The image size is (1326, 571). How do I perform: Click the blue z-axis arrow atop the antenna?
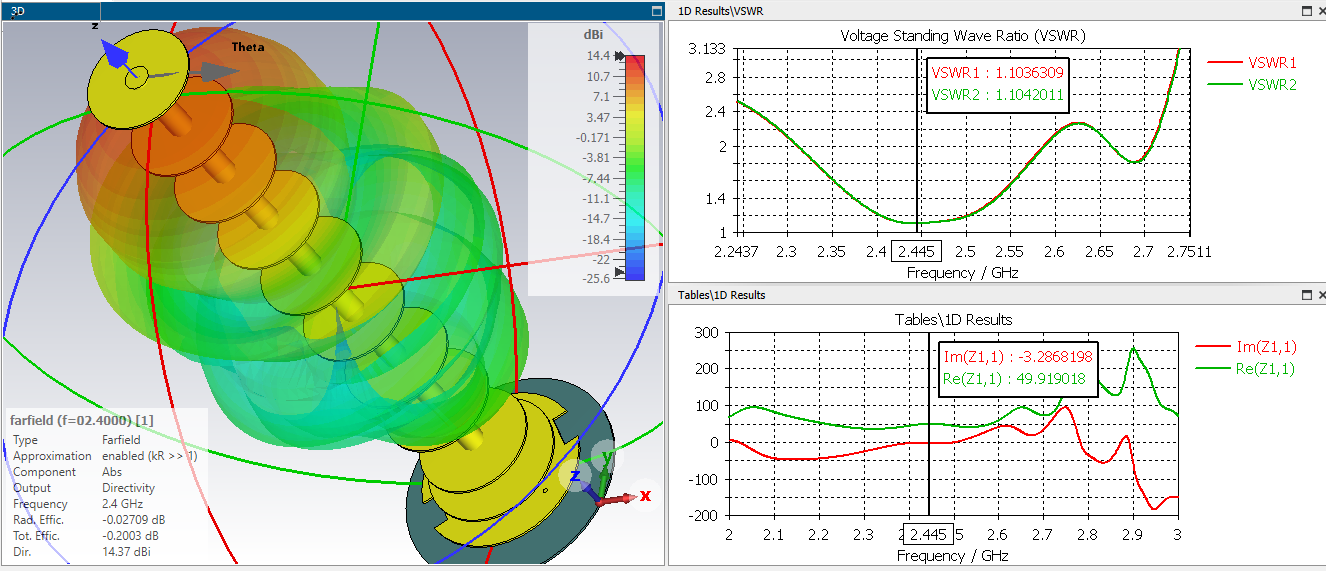tap(116, 56)
